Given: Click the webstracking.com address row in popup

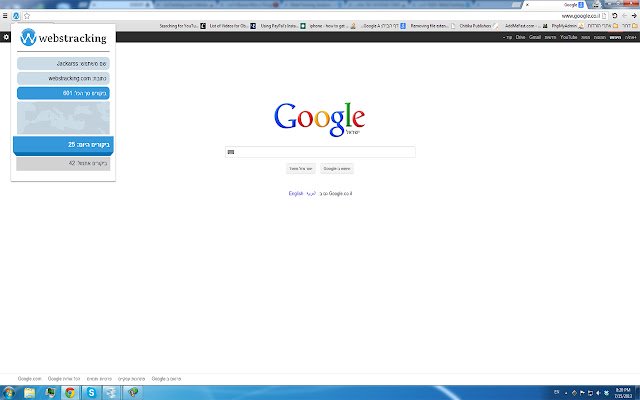Looking at the screenshot, I should pyautogui.click(x=63, y=78).
